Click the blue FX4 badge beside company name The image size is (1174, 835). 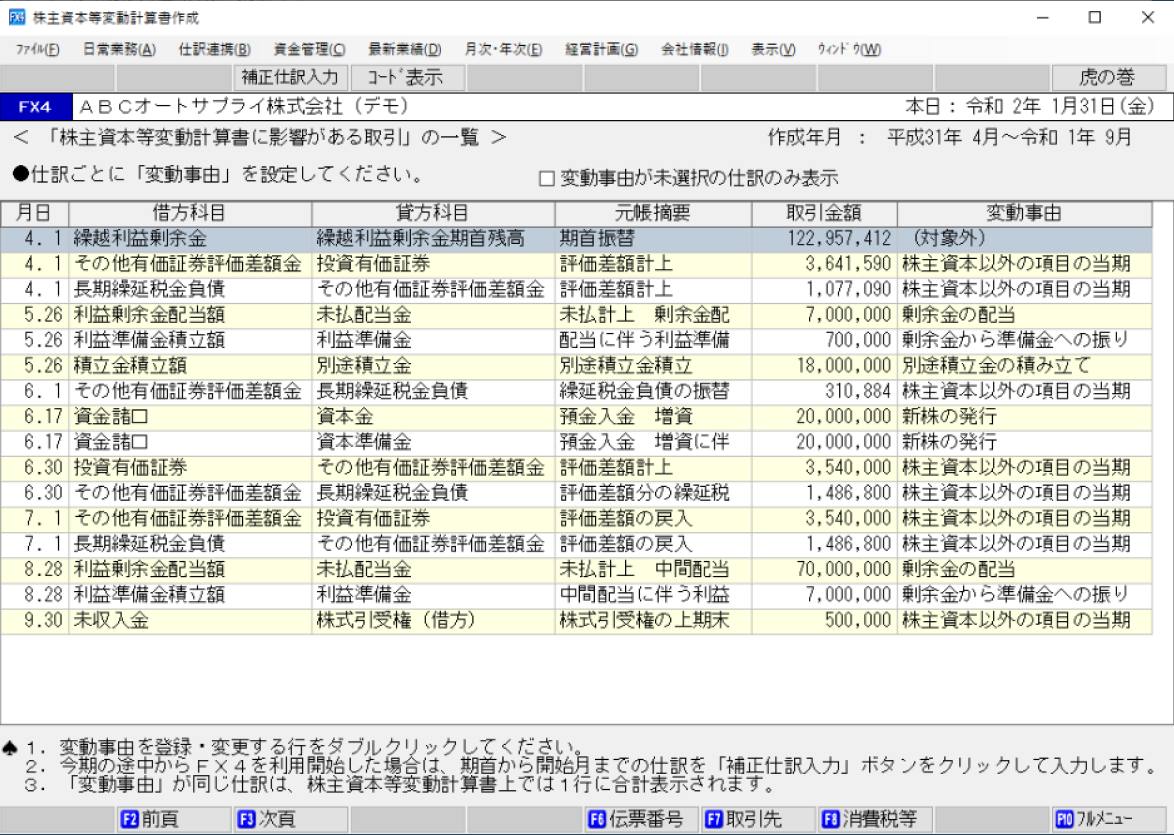[34, 105]
